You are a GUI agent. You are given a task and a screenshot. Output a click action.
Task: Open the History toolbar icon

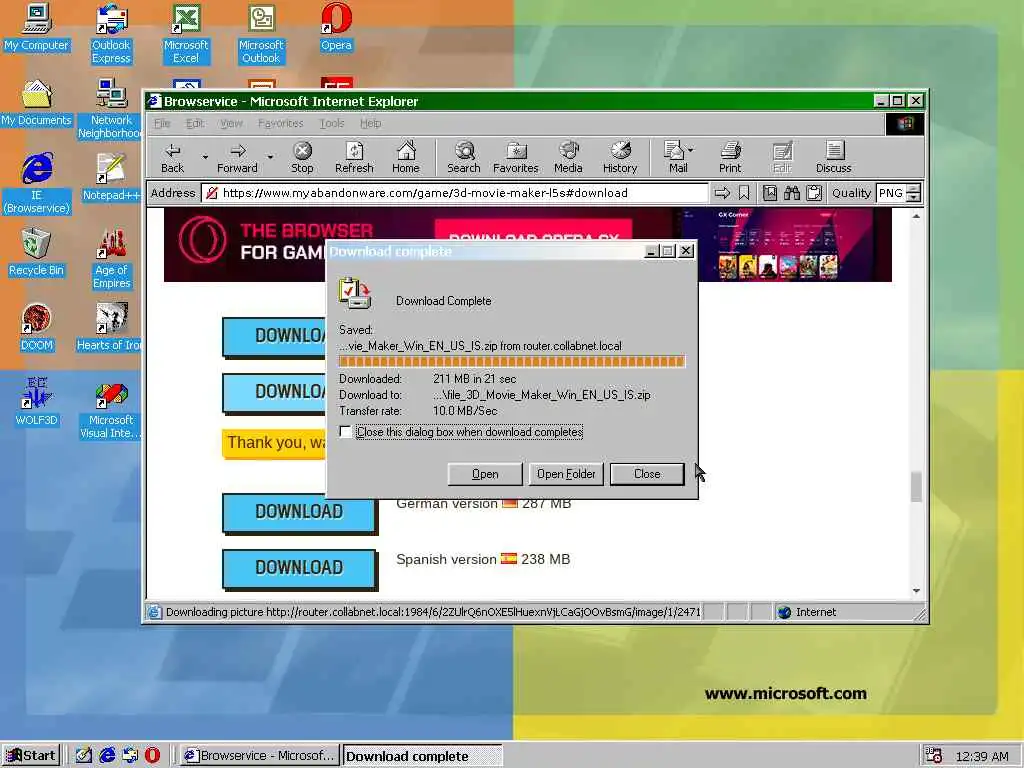620,151
